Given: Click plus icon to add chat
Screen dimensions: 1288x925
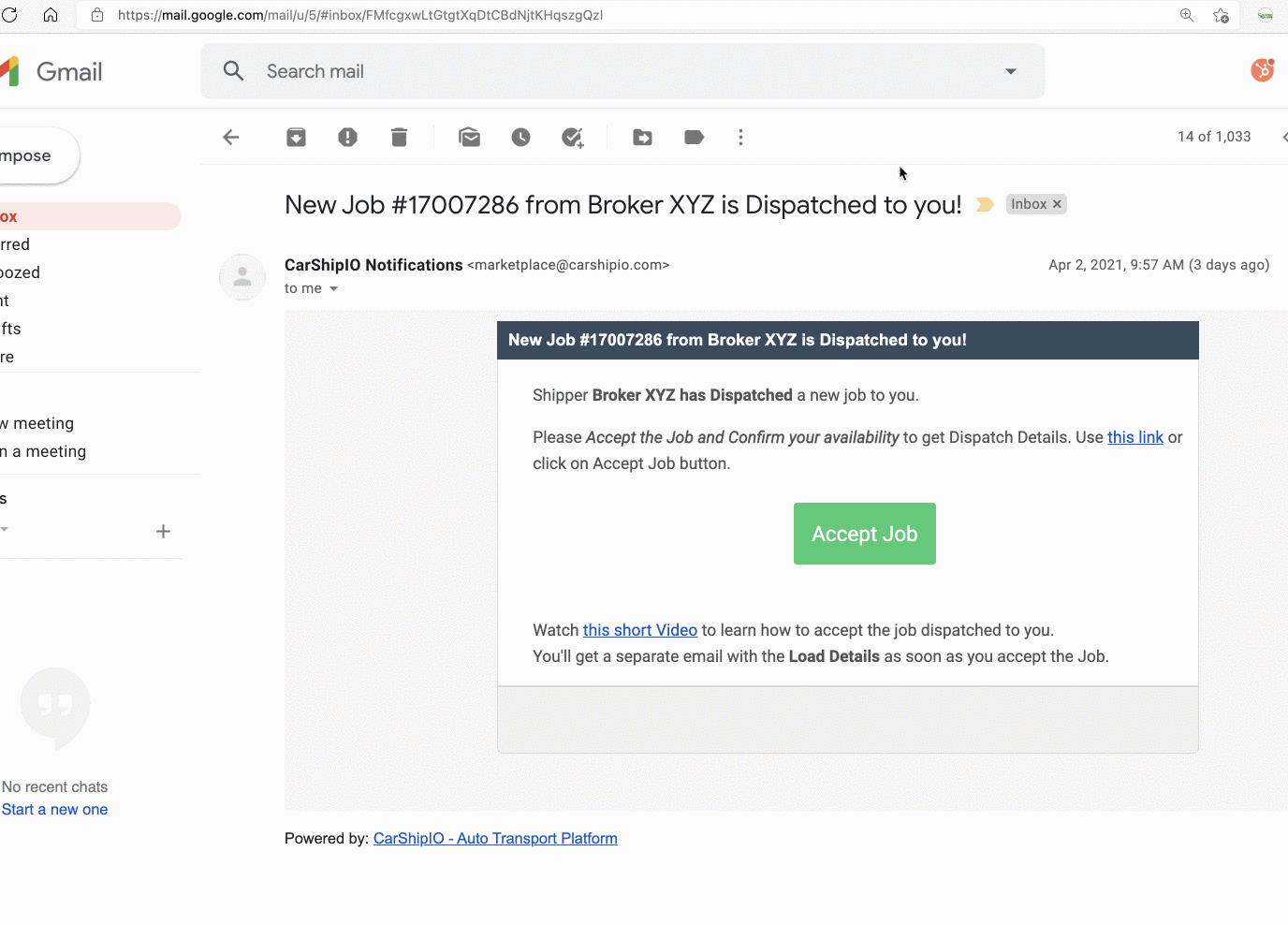Looking at the screenshot, I should (163, 531).
